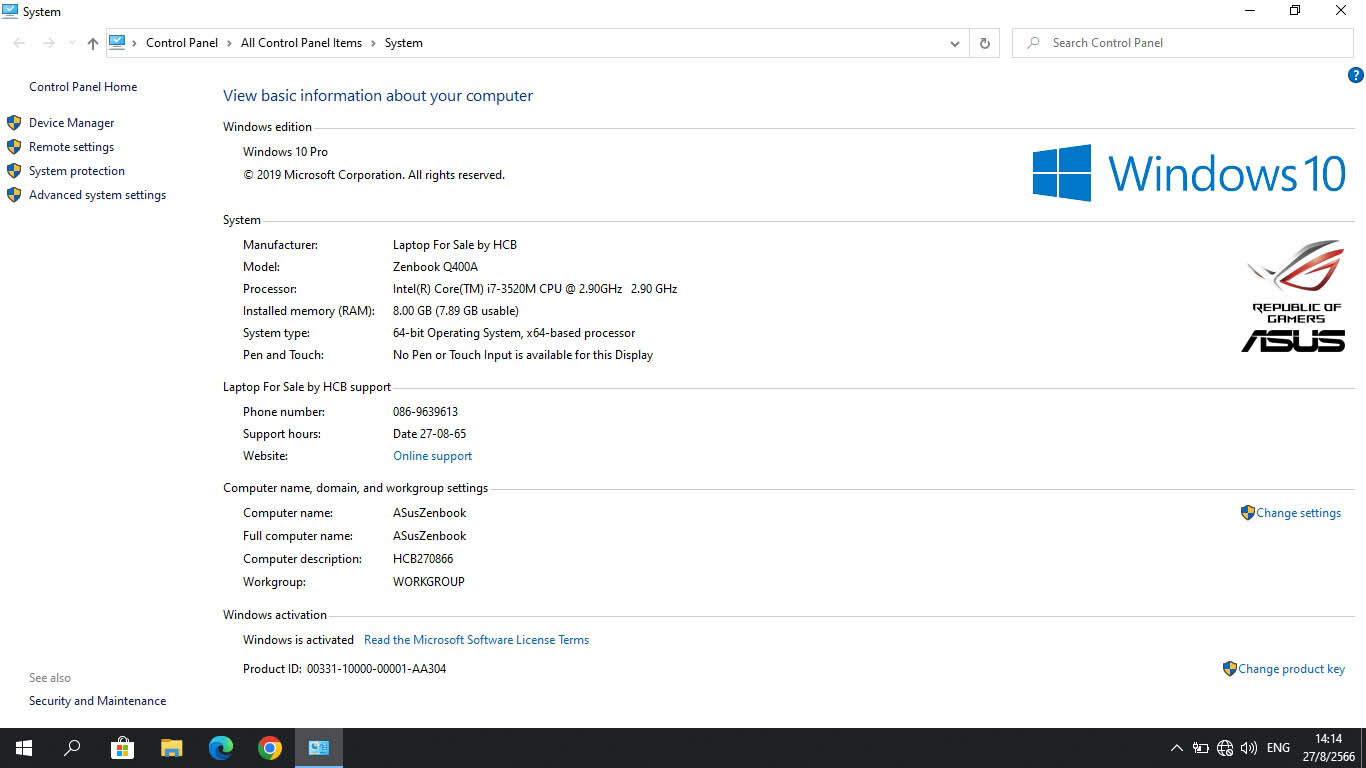Click the Full computer name value ASusZenbook
This screenshot has width=1366, height=768.
point(429,536)
